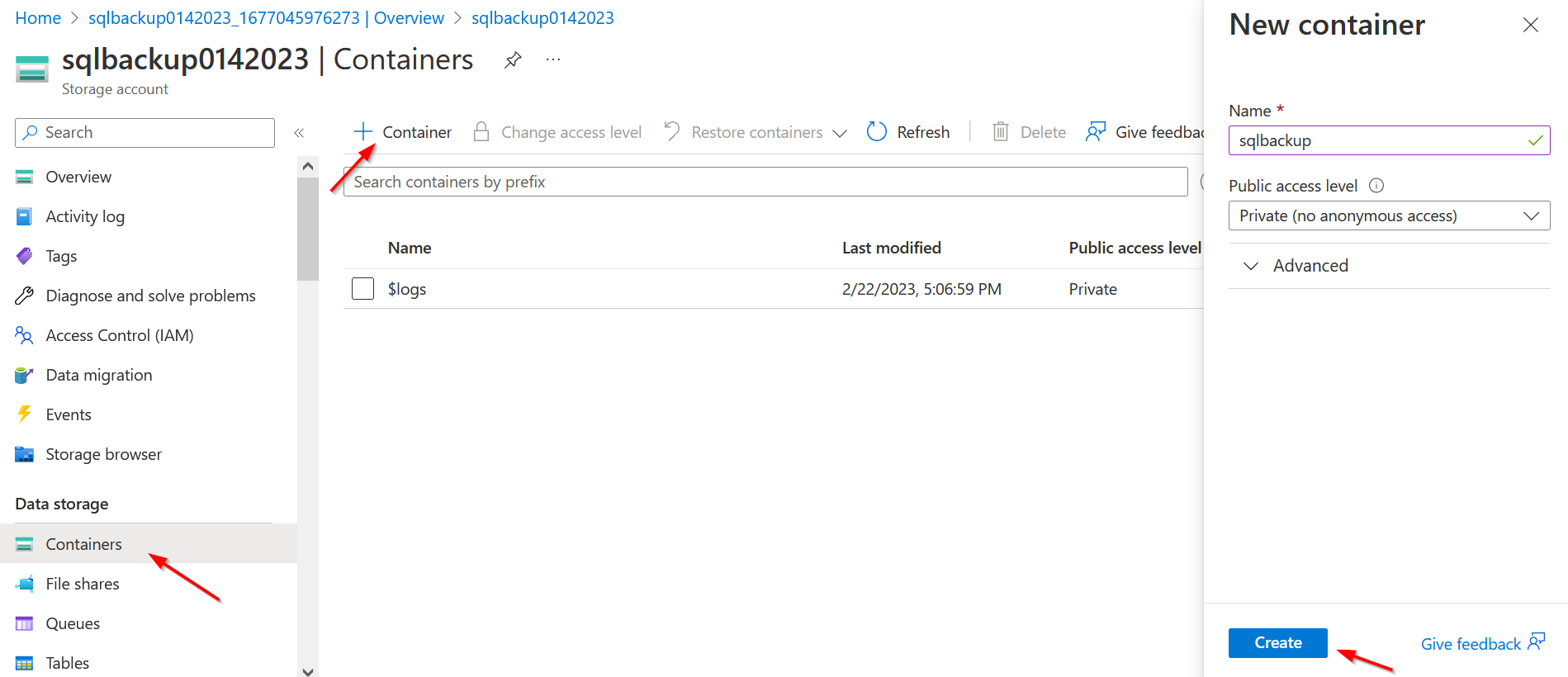Click the plus icon to add a container

[363, 131]
